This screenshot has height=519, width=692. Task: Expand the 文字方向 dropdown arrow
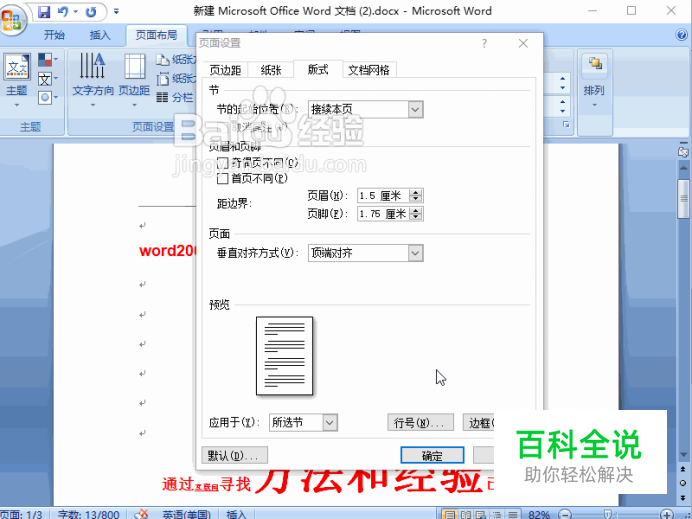pyautogui.click(x=93, y=105)
